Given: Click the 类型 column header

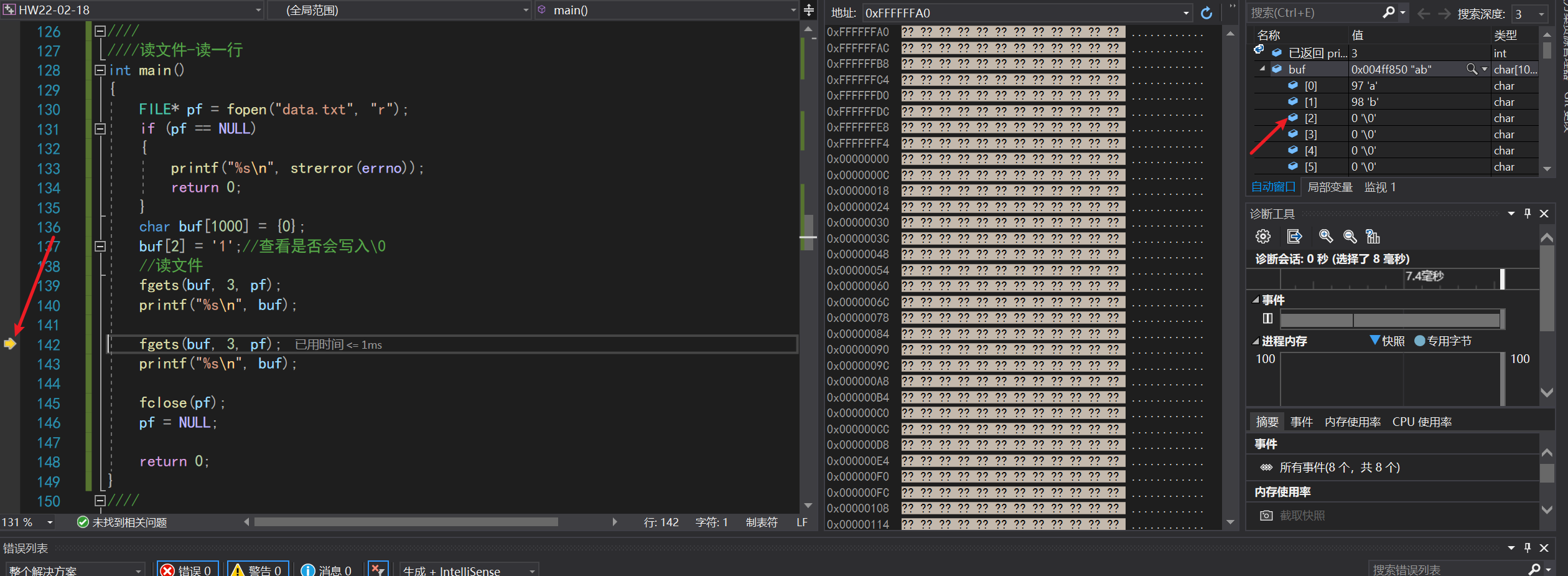Looking at the screenshot, I should pyautogui.click(x=1514, y=35).
